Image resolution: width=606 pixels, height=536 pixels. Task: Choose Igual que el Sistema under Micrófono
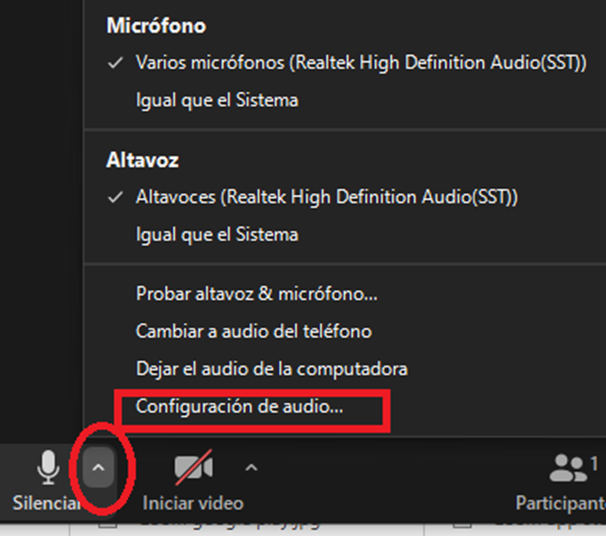(x=217, y=100)
